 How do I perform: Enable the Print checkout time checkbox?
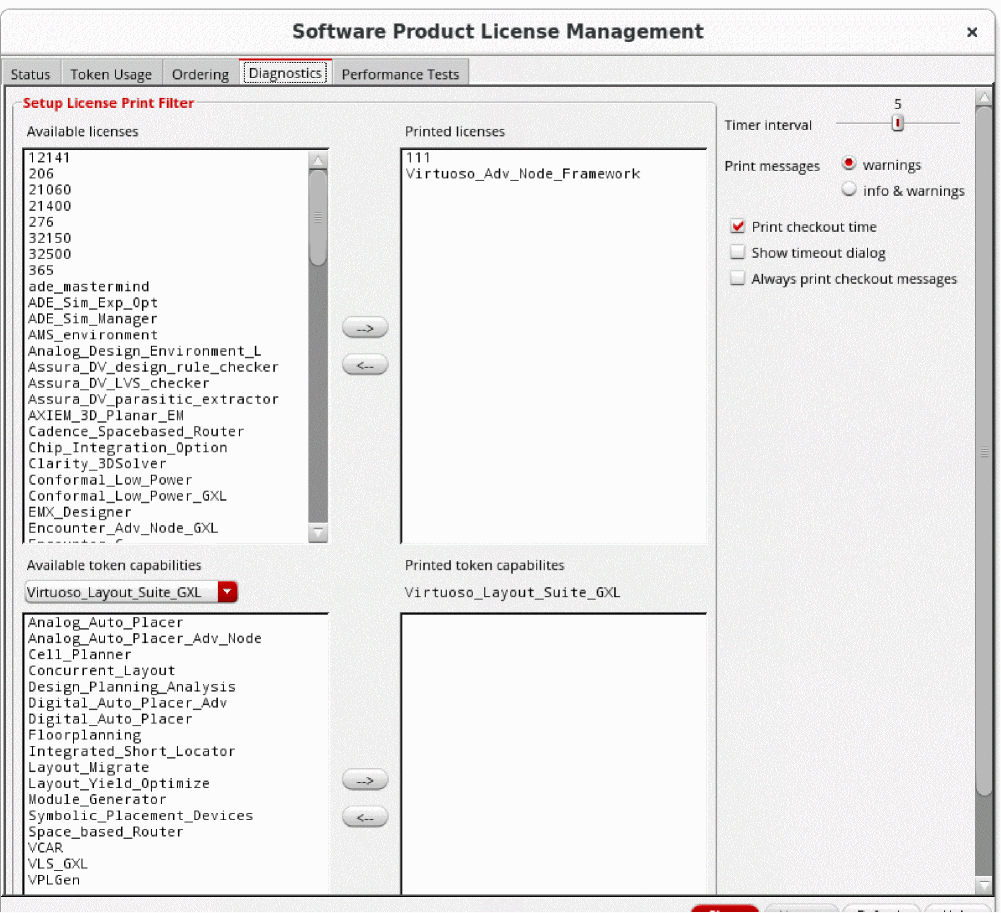(739, 227)
